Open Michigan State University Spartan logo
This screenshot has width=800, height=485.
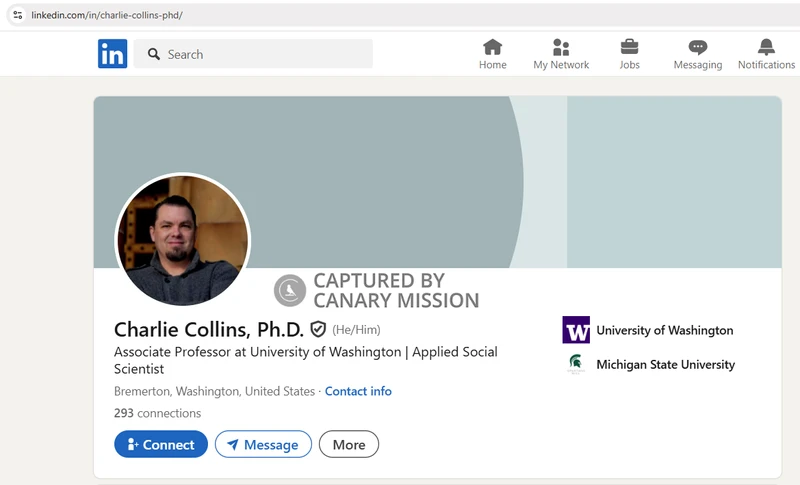[x=576, y=364]
